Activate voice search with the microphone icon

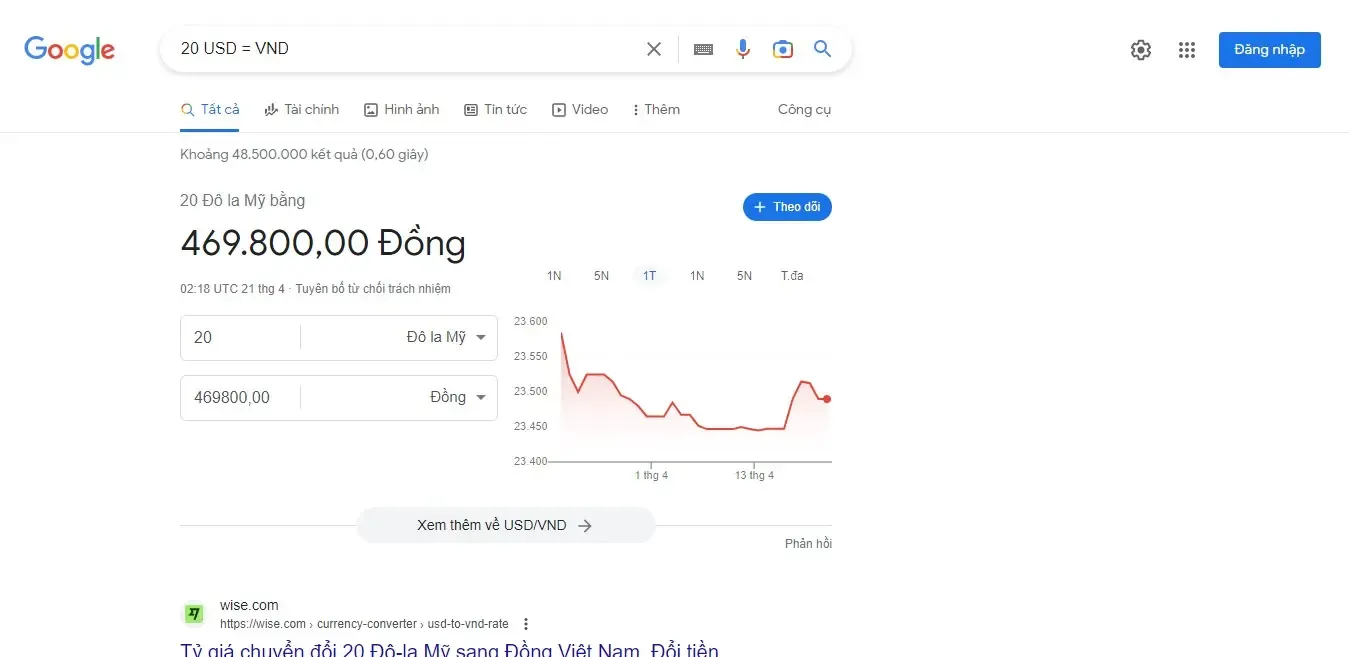coord(742,48)
